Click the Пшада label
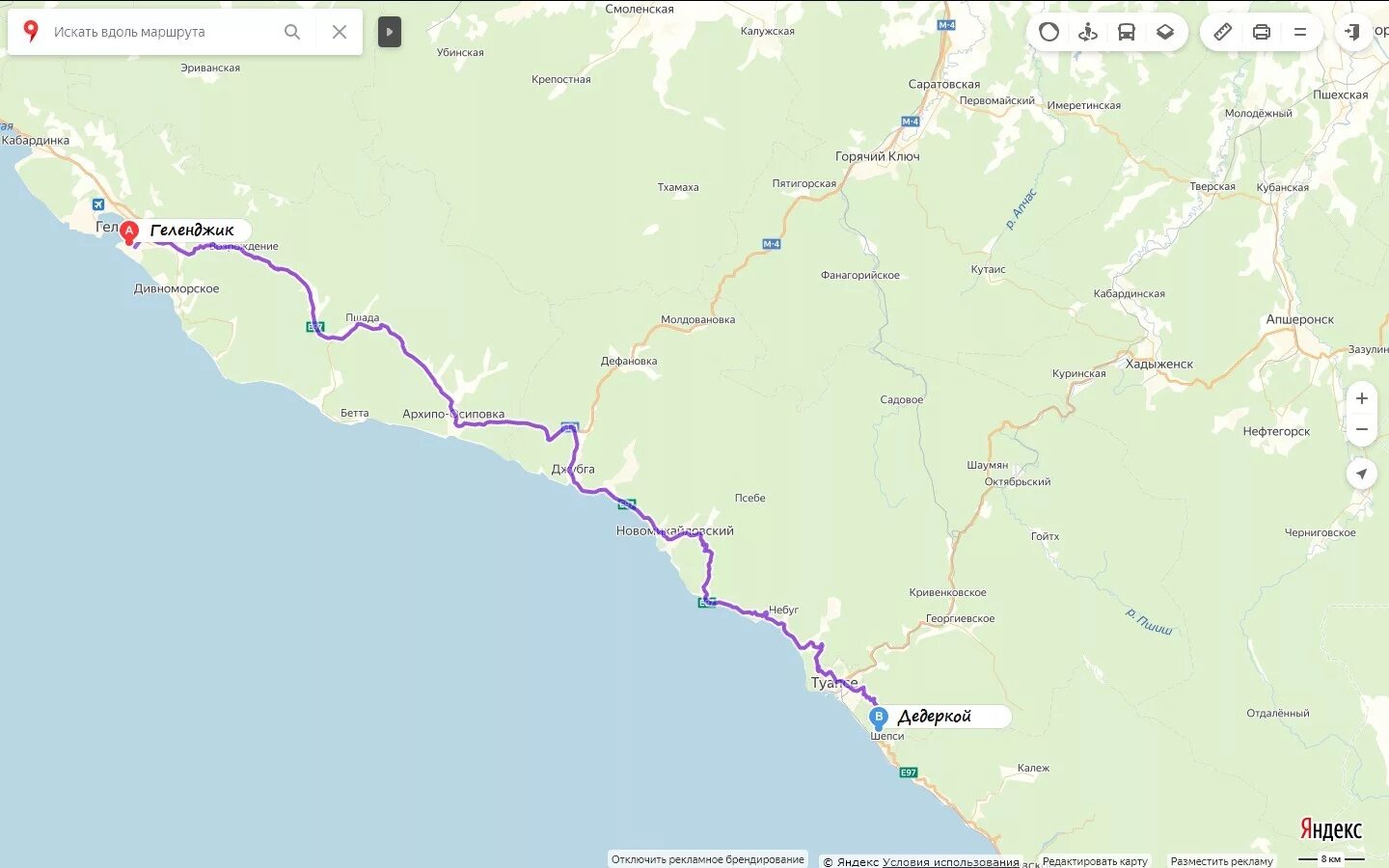1389x868 pixels. coord(363,318)
